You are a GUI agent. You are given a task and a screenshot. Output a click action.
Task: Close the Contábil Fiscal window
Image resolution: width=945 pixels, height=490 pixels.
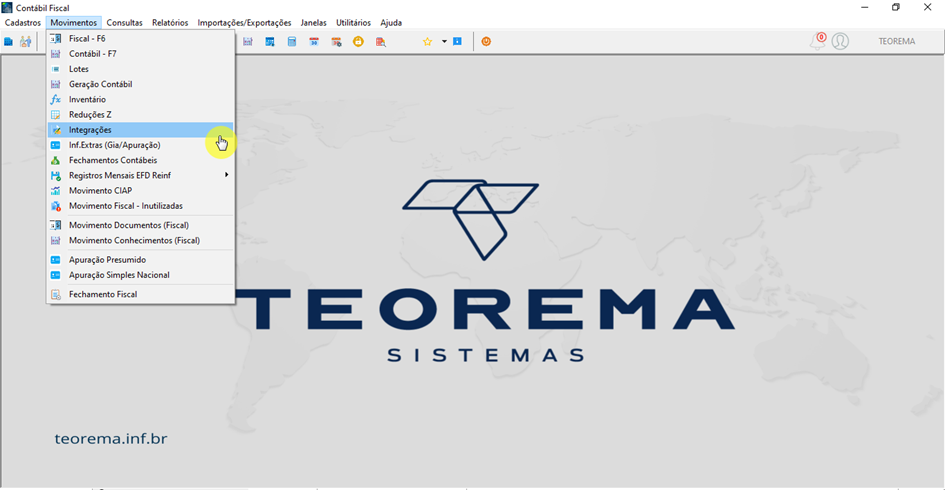coord(928,7)
